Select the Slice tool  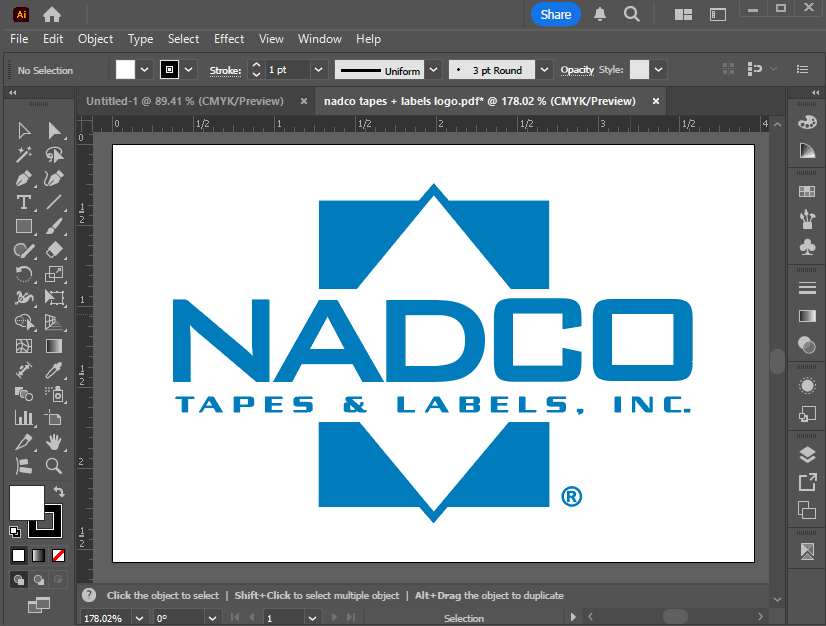[24, 442]
